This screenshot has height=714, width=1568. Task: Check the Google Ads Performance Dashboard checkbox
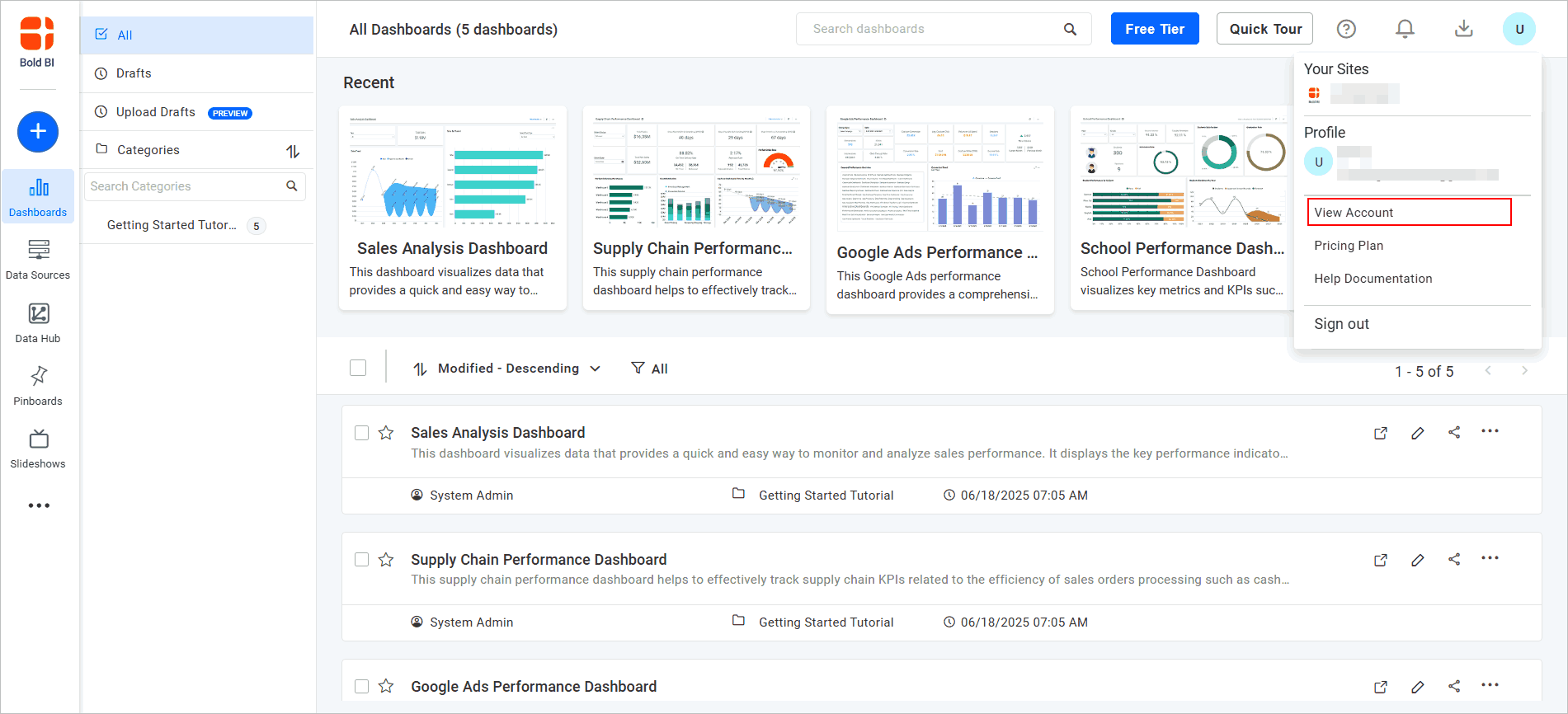click(361, 686)
